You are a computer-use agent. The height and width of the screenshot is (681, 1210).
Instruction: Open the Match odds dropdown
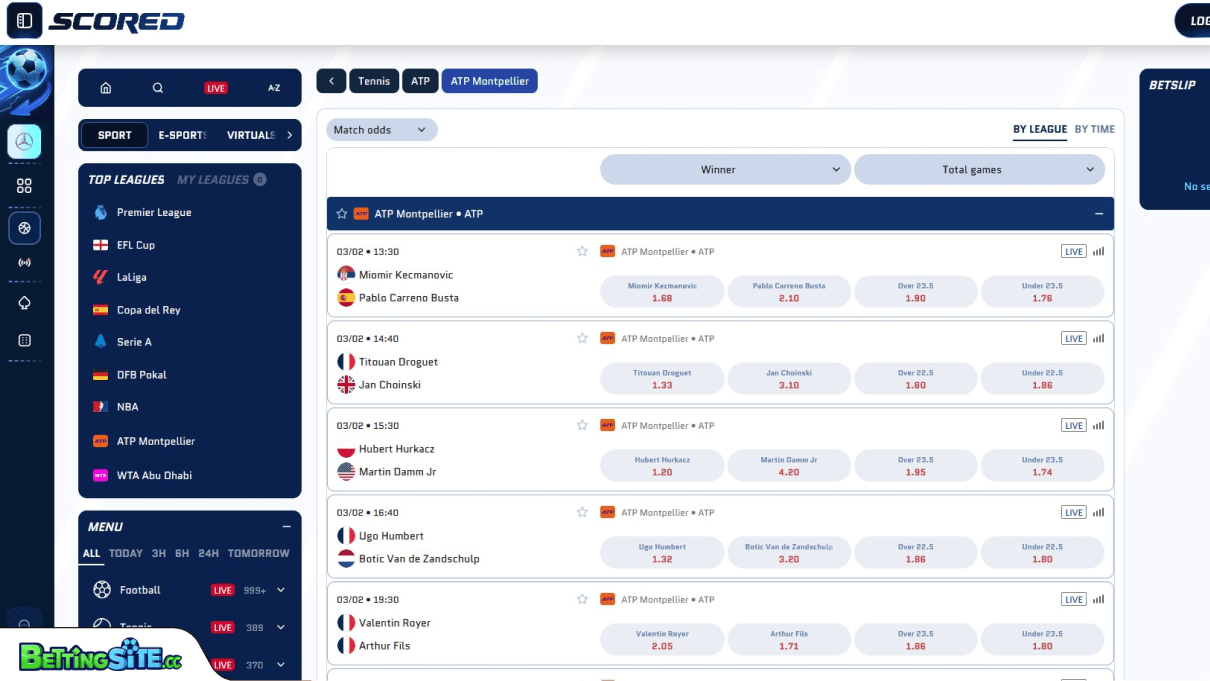click(381, 129)
